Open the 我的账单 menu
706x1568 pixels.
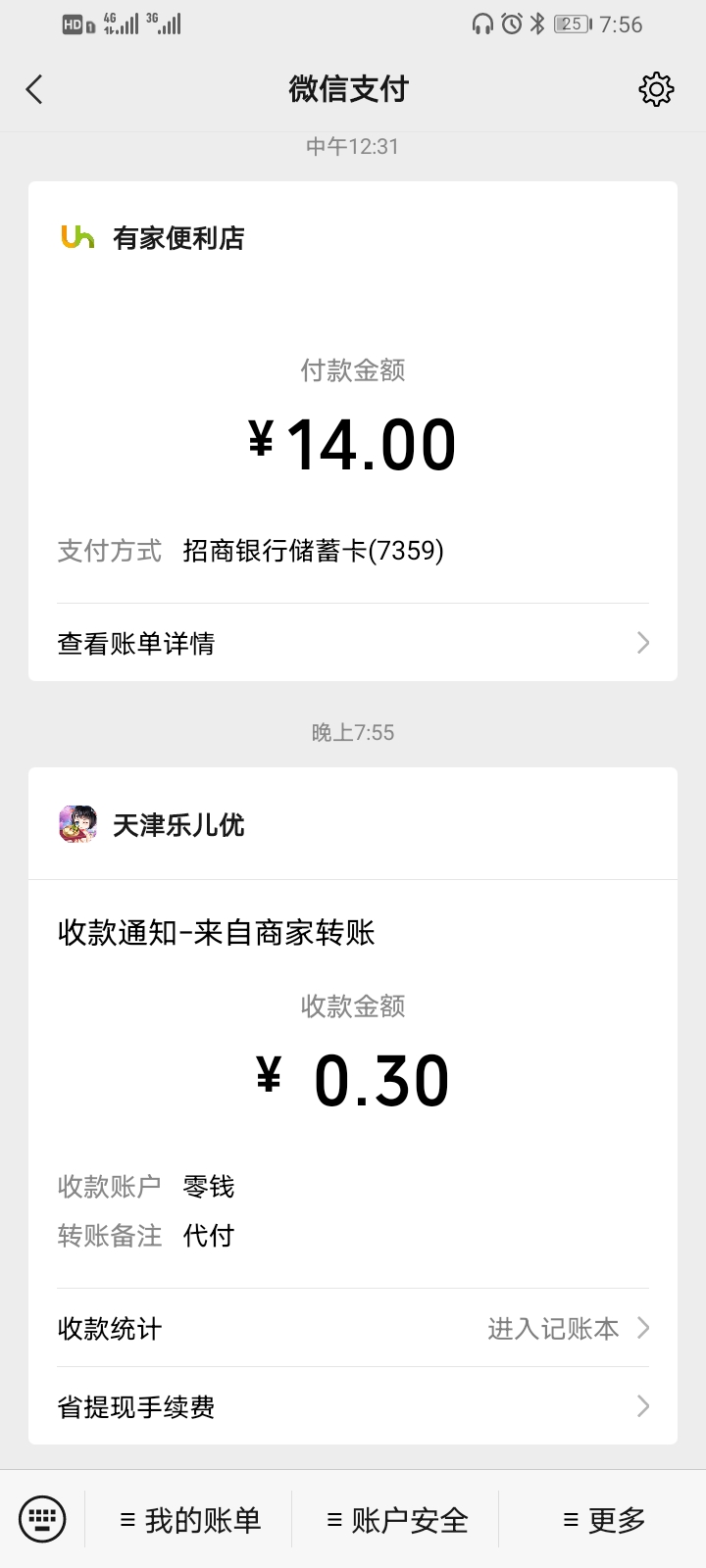[x=190, y=1520]
